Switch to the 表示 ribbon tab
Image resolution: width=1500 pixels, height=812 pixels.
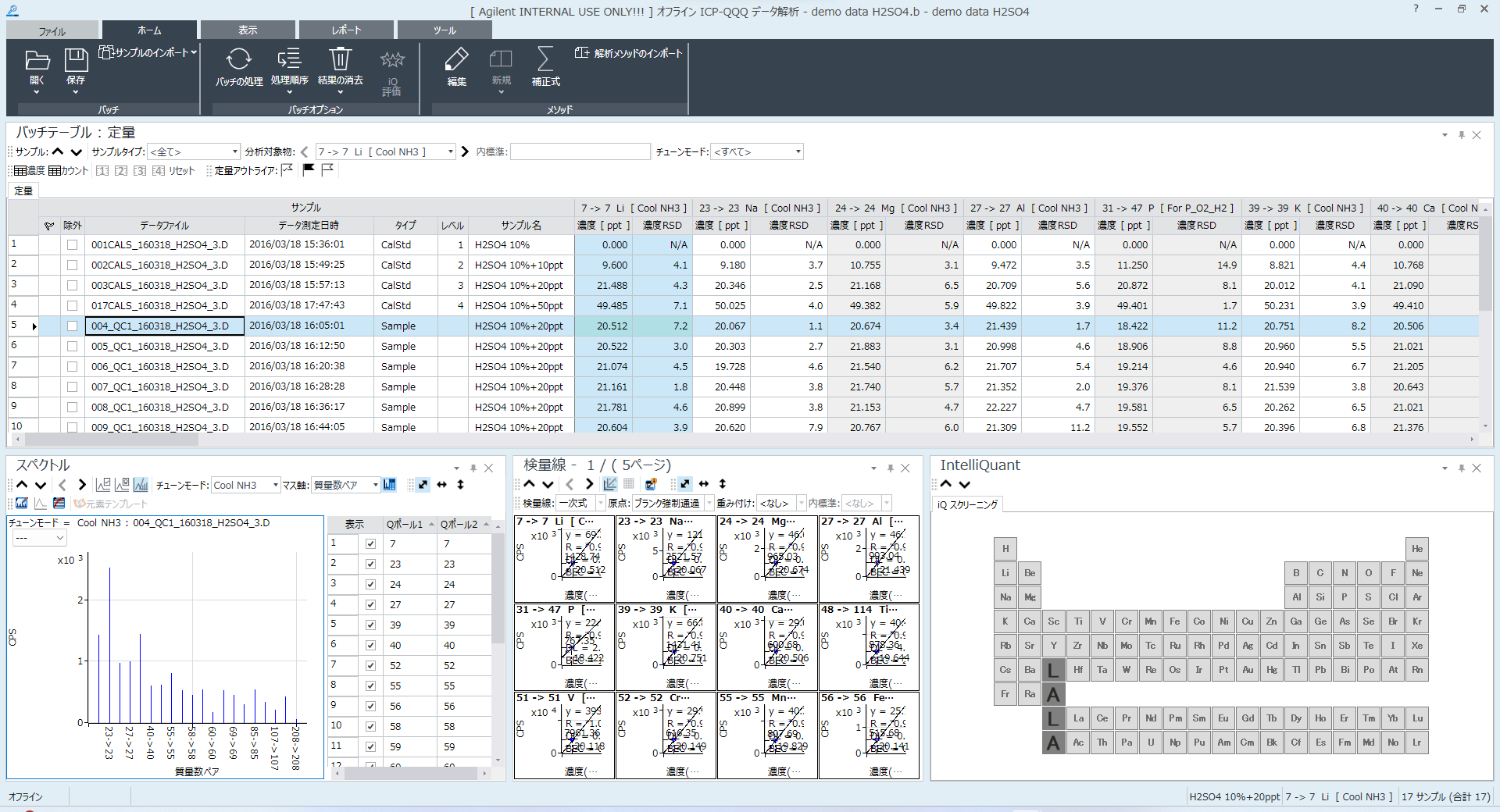[x=248, y=30]
